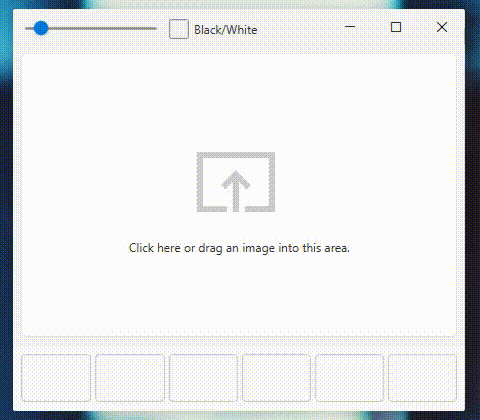Minimize the application window
Screen dimensions: 480x420
[350, 27]
